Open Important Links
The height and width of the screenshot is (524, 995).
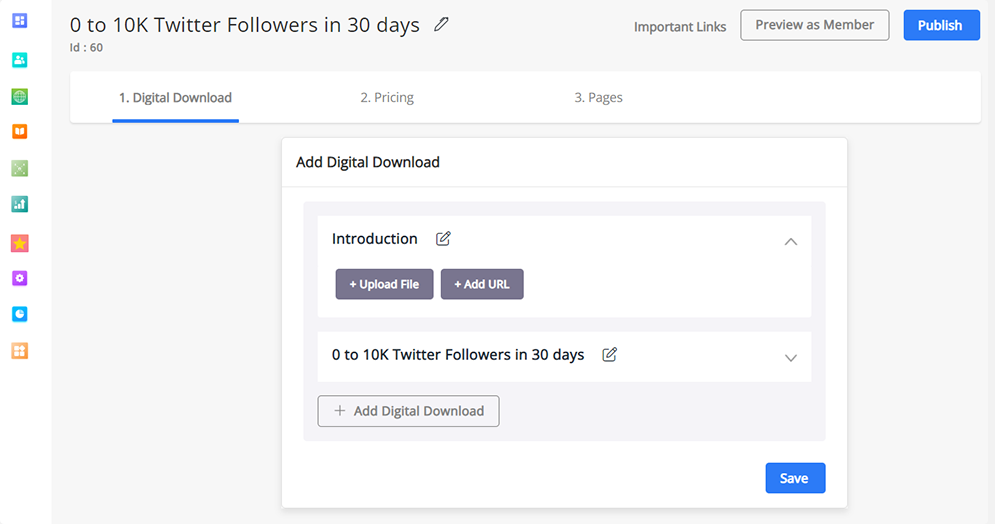(680, 27)
